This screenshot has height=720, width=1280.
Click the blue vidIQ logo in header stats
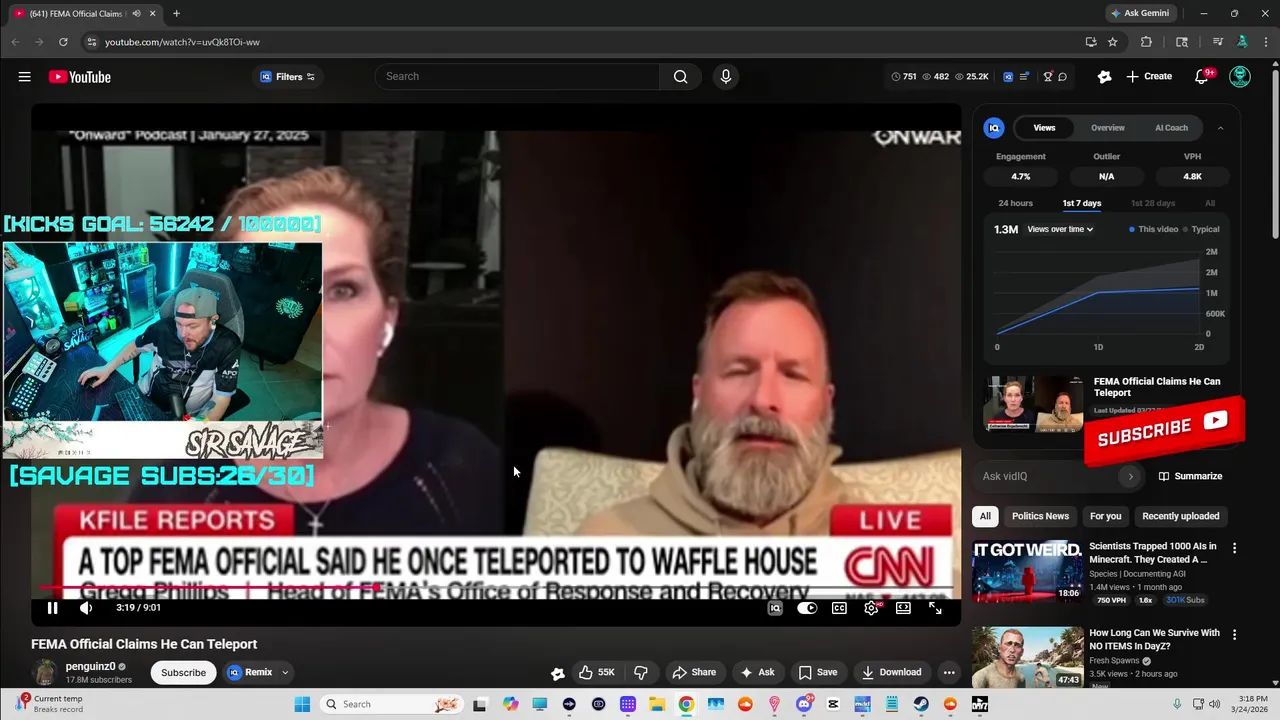pos(1008,77)
